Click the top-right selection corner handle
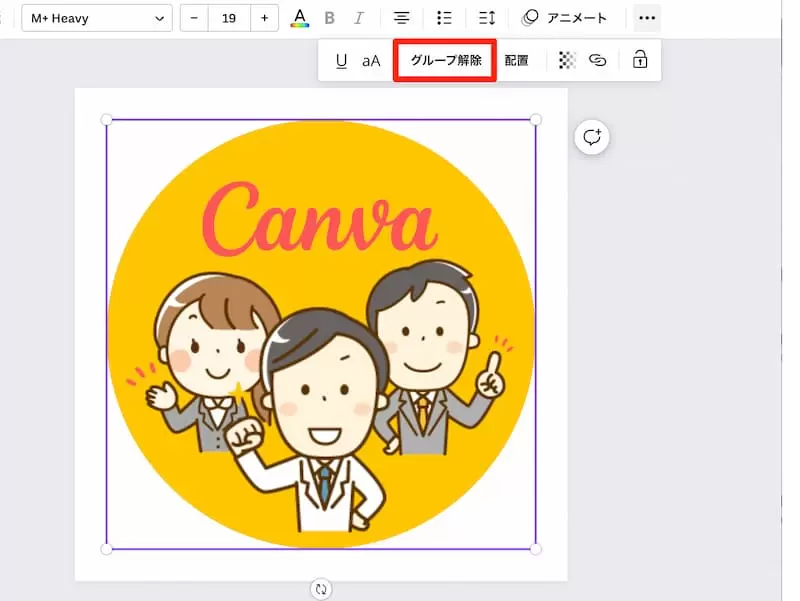 [x=536, y=120]
